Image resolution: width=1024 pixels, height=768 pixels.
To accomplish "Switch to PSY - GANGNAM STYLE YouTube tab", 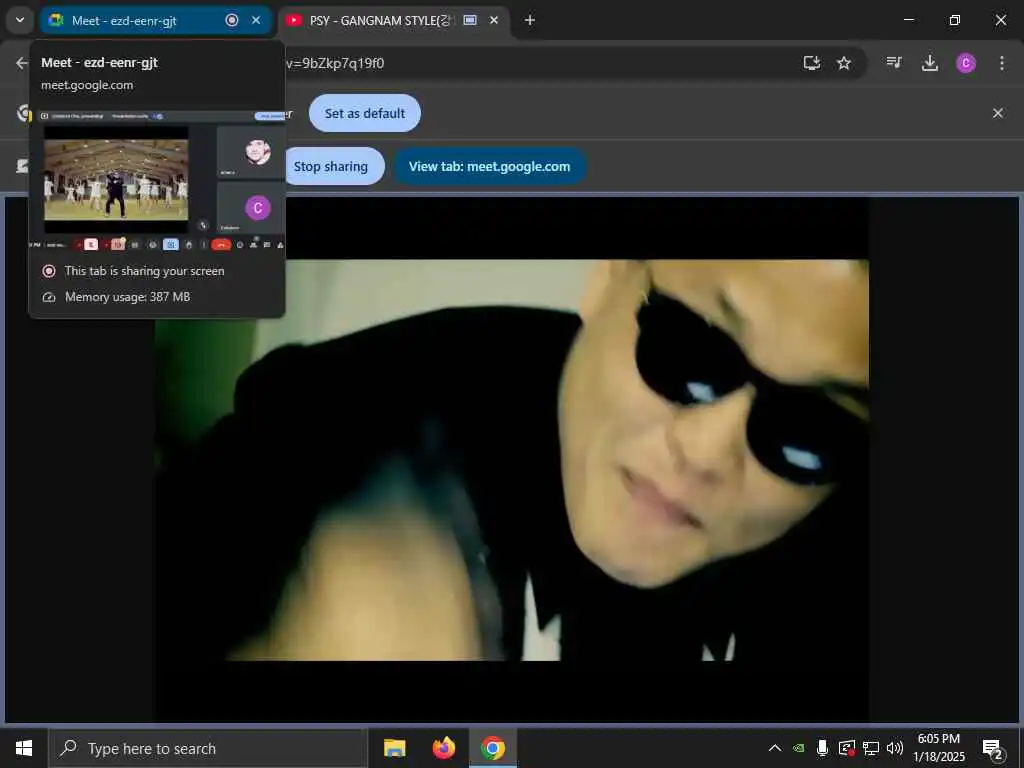I will tap(395, 20).
